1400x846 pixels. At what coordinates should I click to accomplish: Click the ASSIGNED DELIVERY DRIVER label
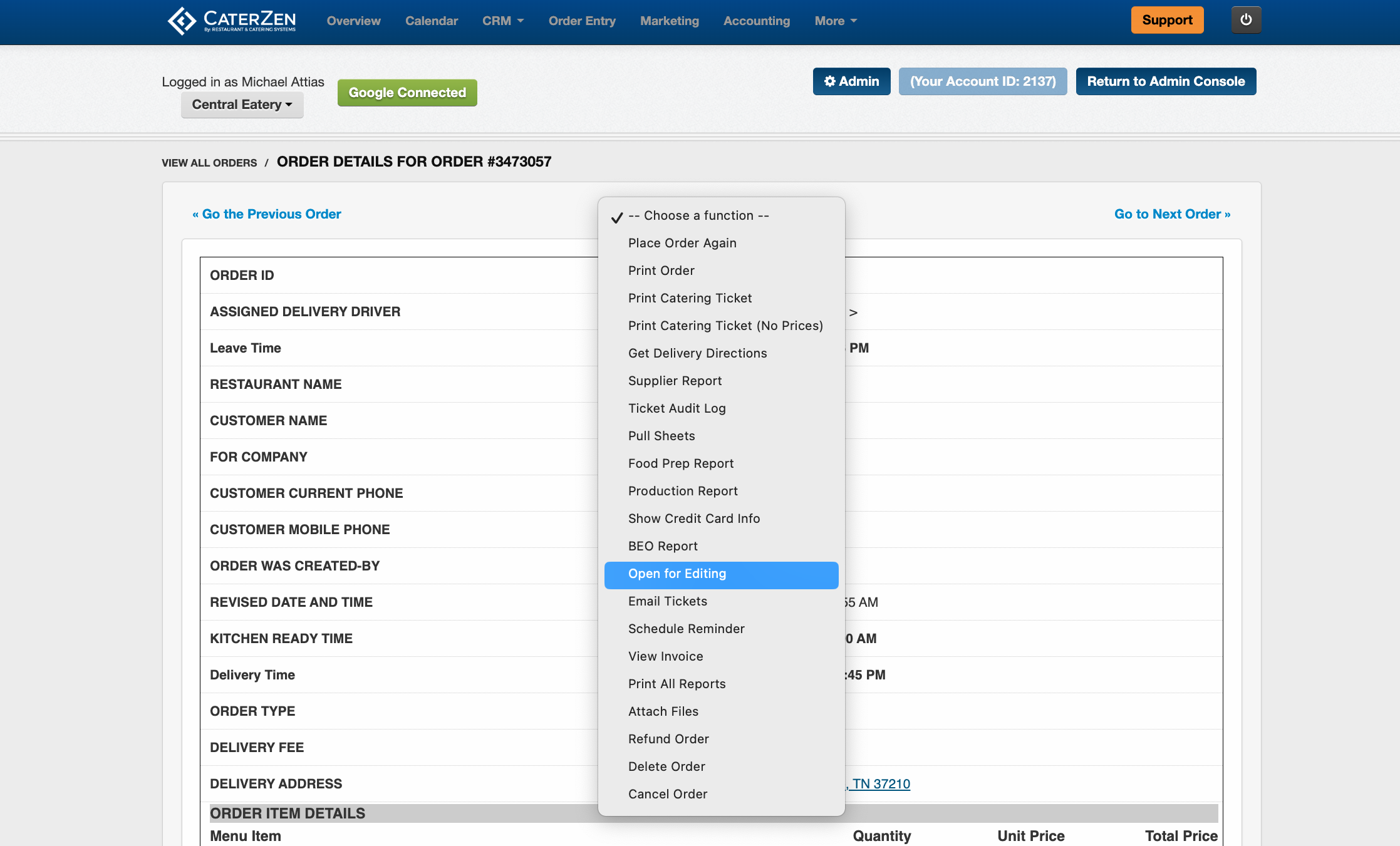[305, 312]
